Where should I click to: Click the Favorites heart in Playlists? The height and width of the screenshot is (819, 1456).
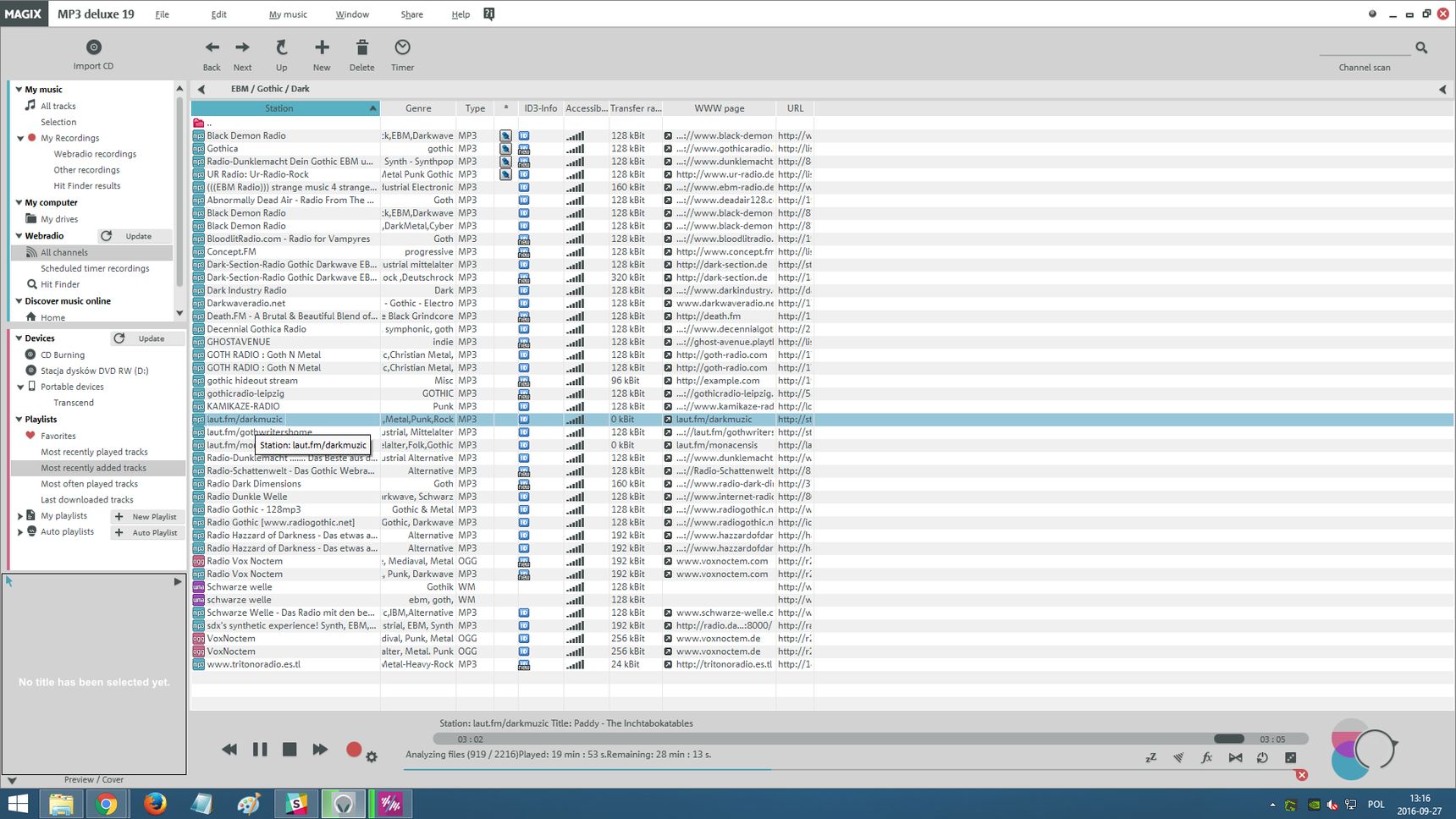pos(30,436)
